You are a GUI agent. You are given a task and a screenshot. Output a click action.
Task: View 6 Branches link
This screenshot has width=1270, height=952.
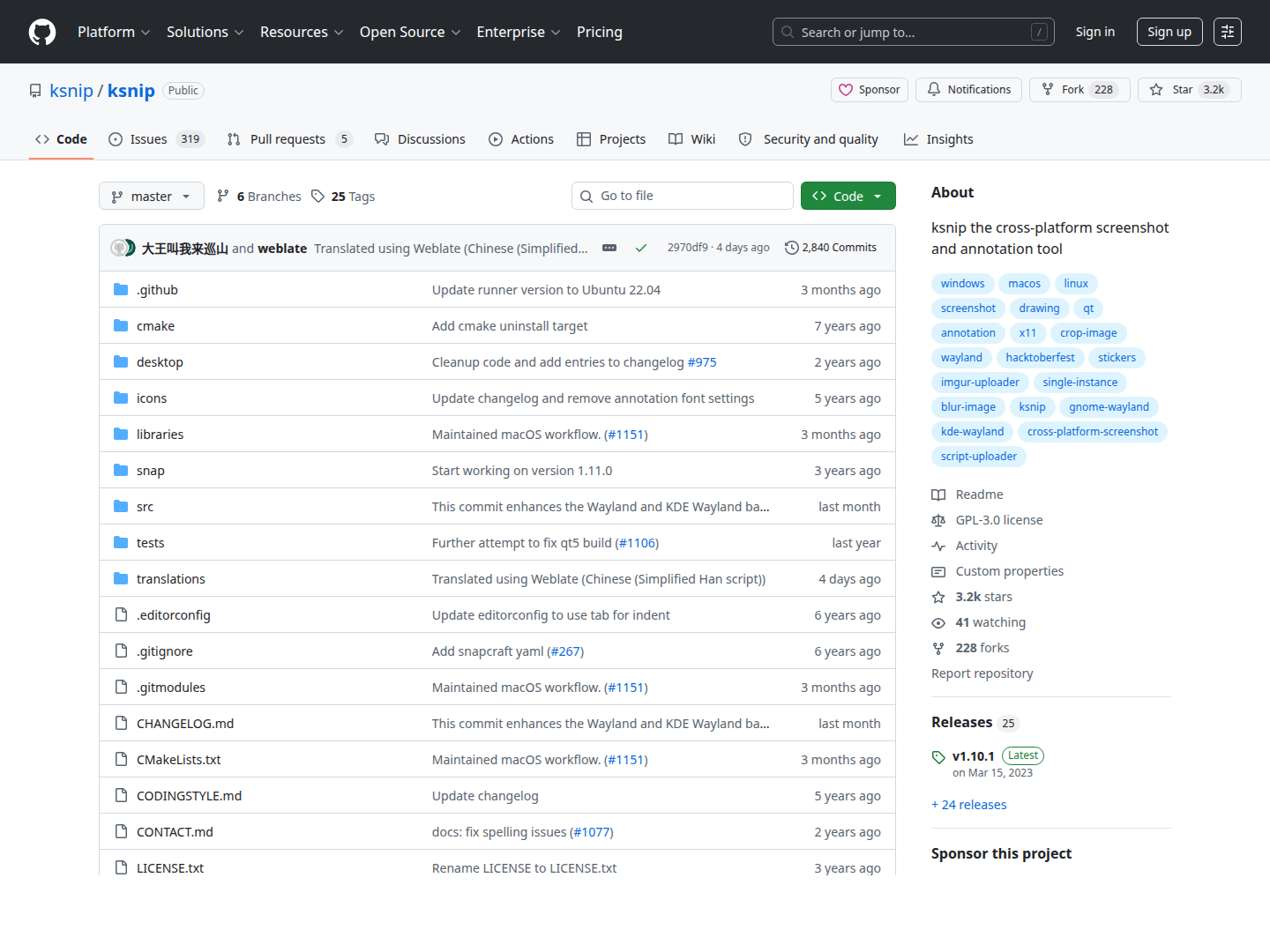point(259,196)
